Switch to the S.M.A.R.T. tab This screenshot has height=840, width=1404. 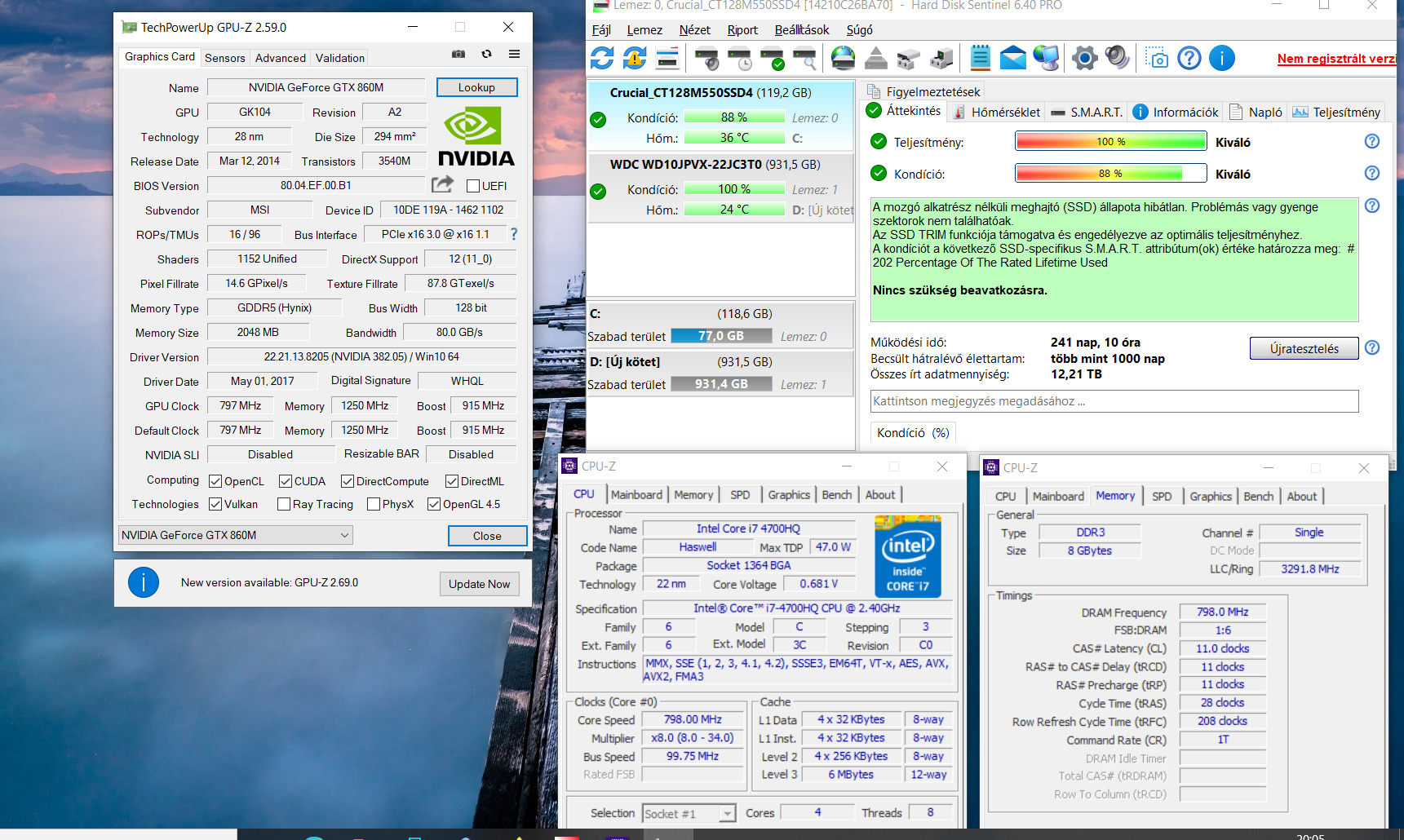pyautogui.click(x=1087, y=112)
